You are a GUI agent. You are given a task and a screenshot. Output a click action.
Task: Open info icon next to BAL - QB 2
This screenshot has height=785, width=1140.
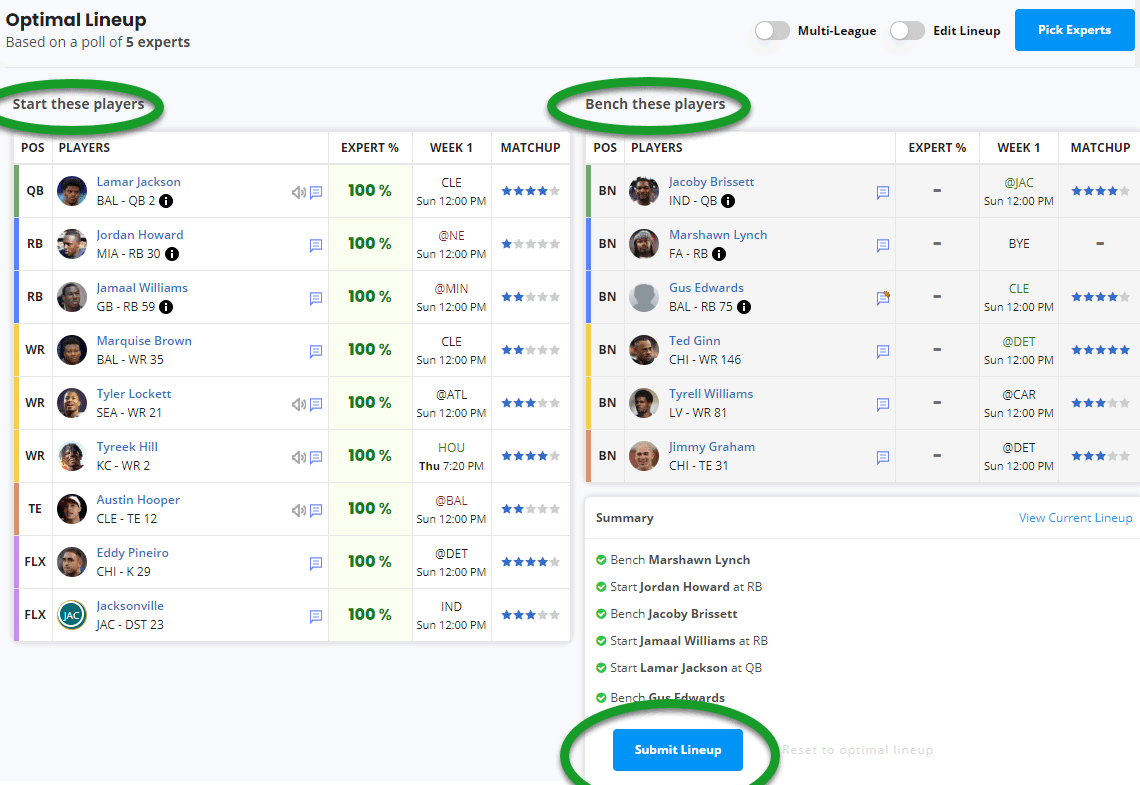[x=166, y=201]
